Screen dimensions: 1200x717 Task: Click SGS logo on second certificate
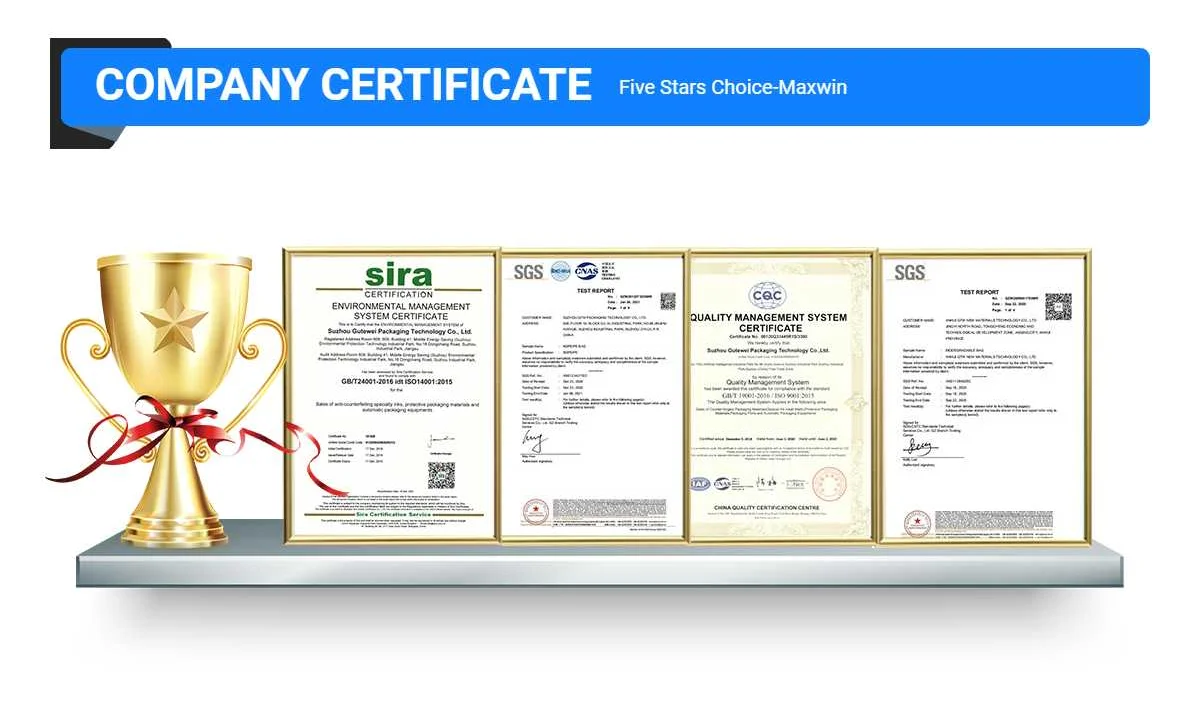point(528,272)
